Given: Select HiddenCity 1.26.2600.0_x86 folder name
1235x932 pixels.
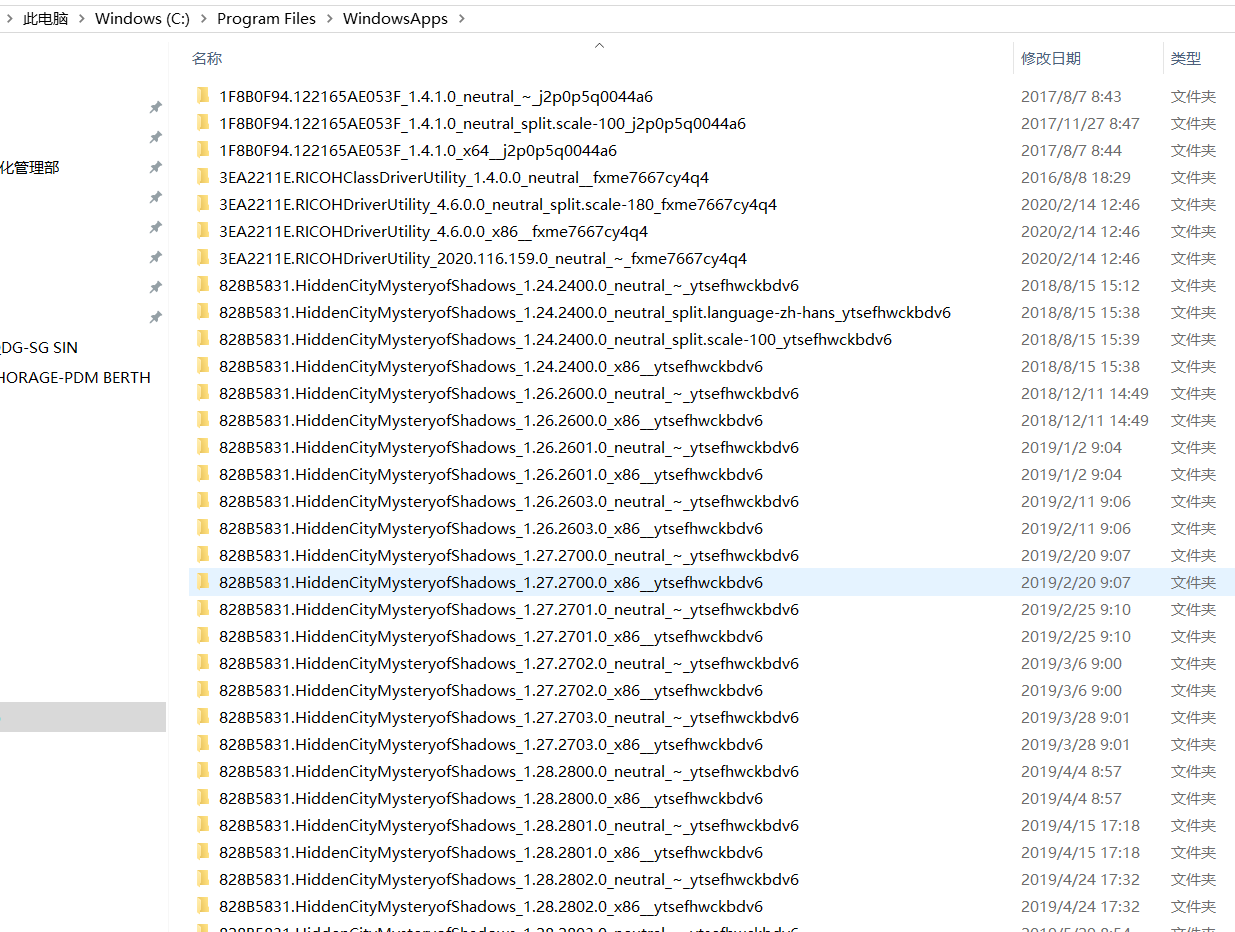Looking at the screenshot, I should [x=491, y=421].
